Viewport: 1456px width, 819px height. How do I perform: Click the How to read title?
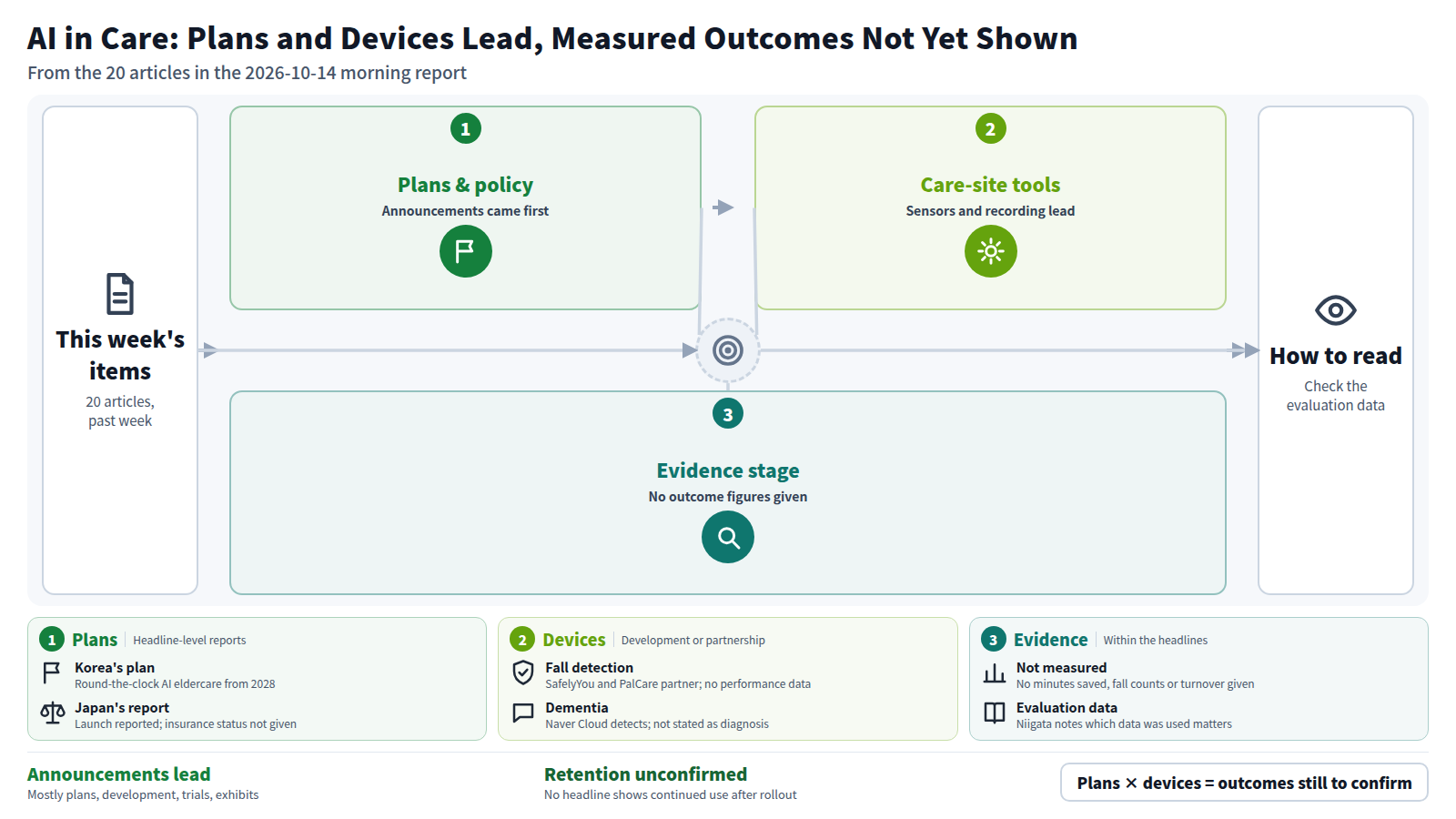click(x=1336, y=356)
